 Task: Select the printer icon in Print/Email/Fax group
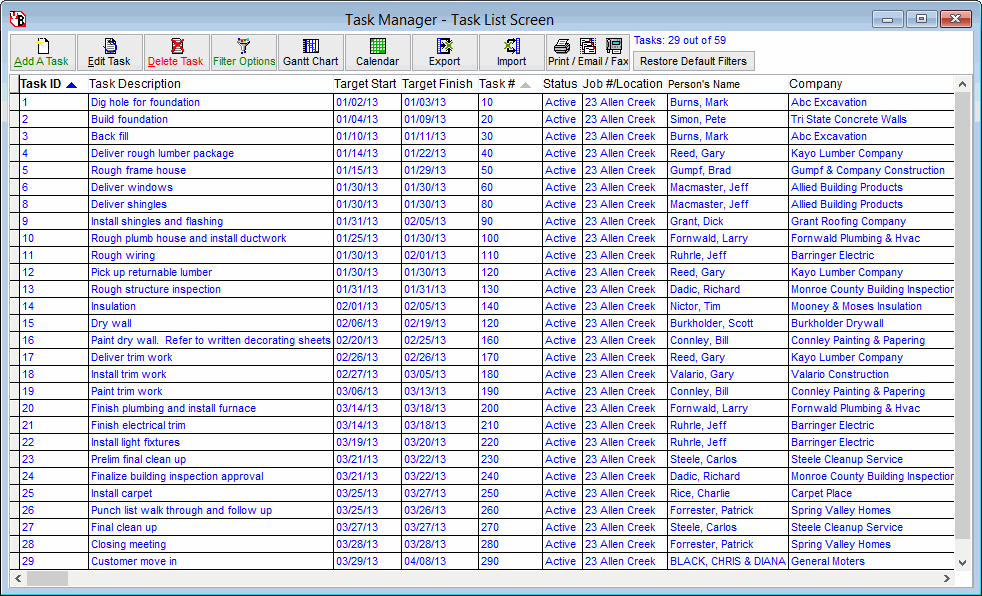[x=559, y=44]
